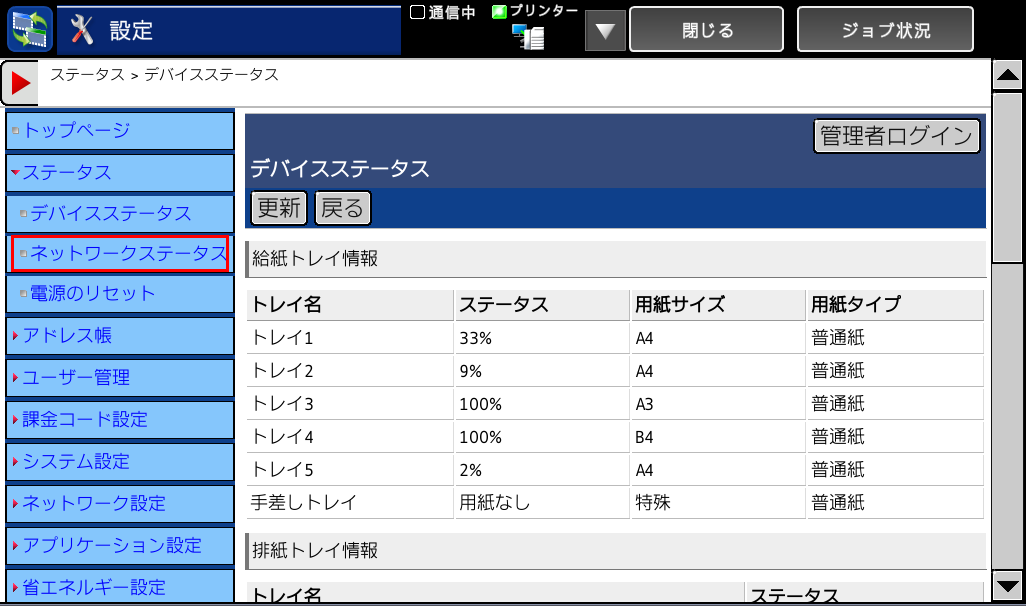Click the printer network status icon

(528, 37)
